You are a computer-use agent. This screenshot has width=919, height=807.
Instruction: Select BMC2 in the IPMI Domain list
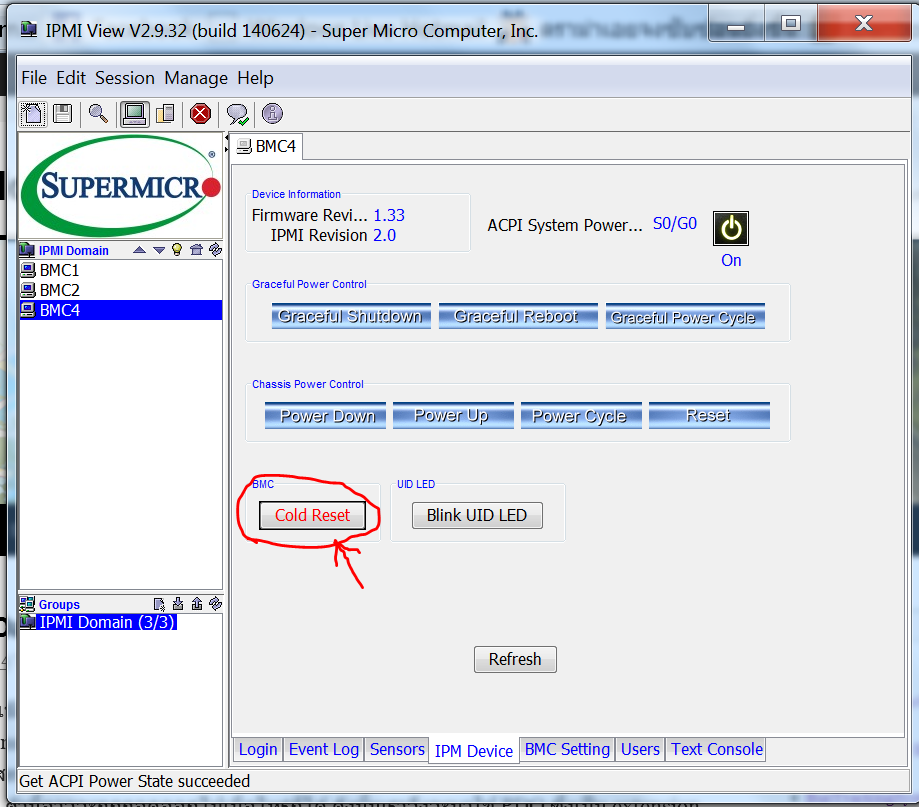coord(120,290)
